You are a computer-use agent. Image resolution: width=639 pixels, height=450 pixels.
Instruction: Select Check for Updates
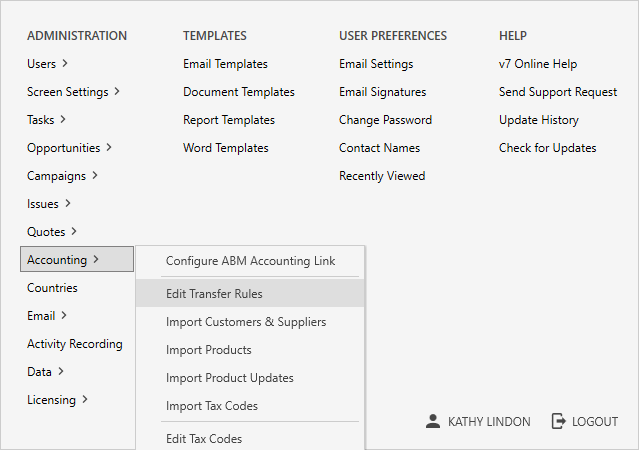pos(547,148)
